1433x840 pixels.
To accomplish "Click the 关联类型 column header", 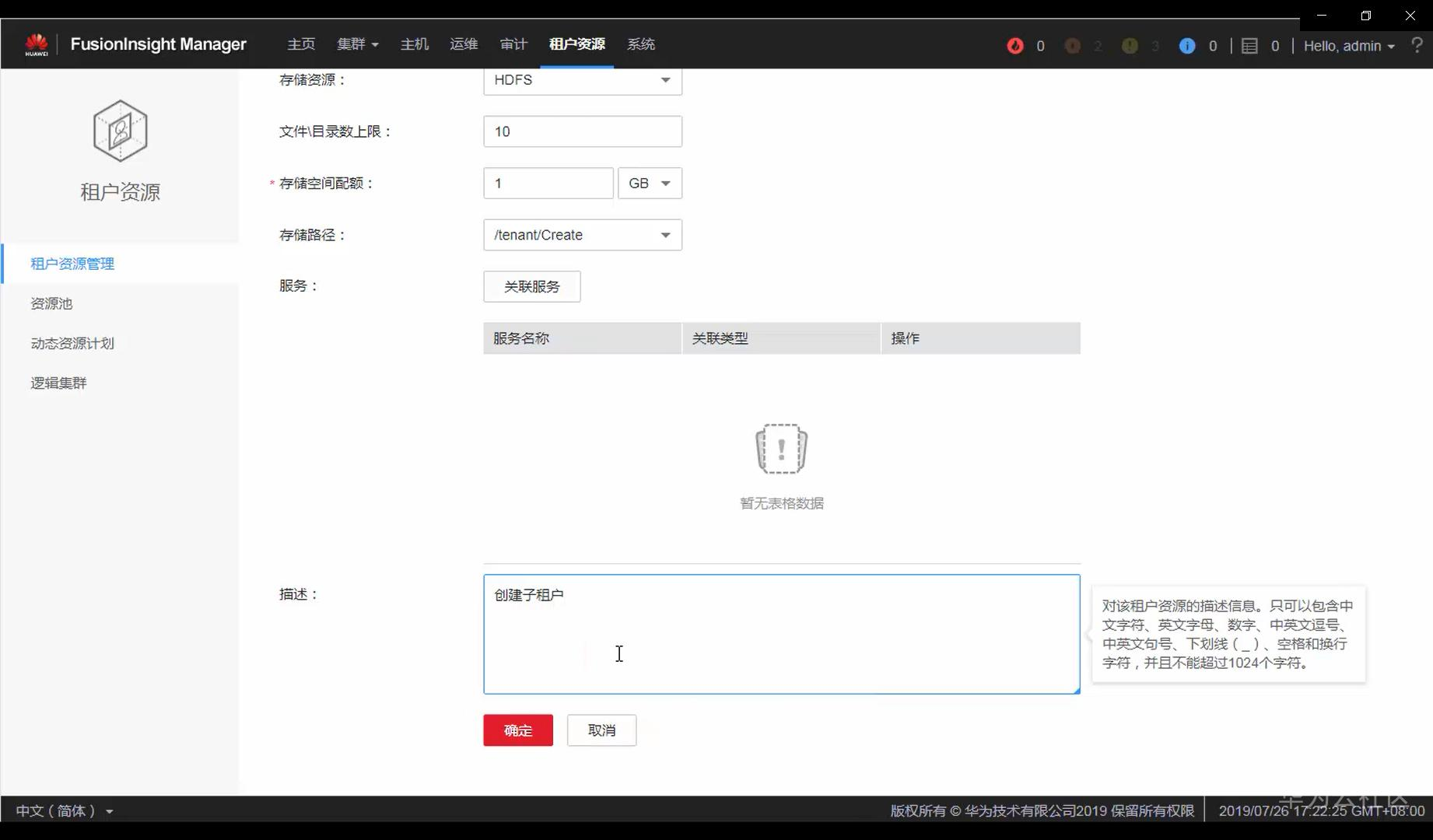I will pyautogui.click(x=781, y=338).
